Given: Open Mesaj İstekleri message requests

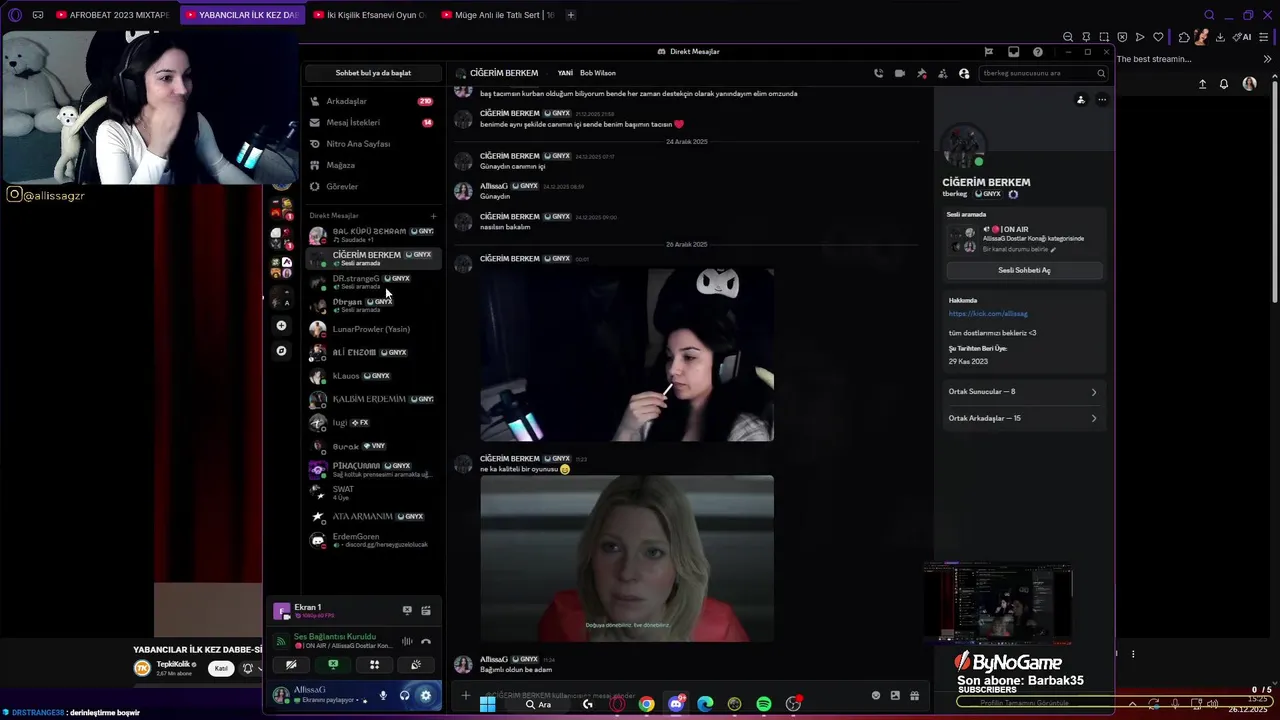Looking at the screenshot, I should click(372, 122).
